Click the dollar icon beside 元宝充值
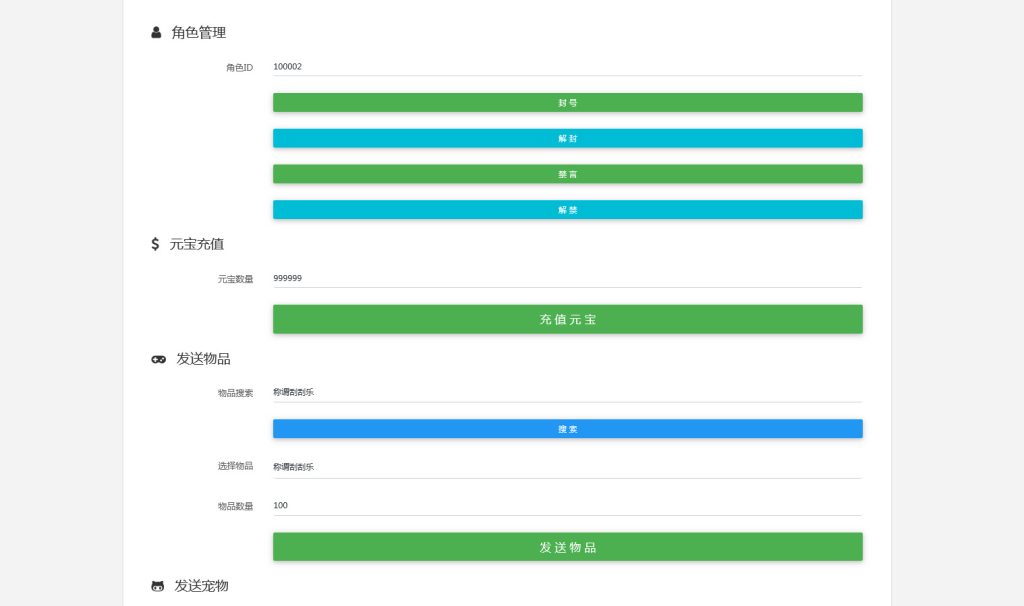This screenshot has height=606, width=1024. [155, 243]
